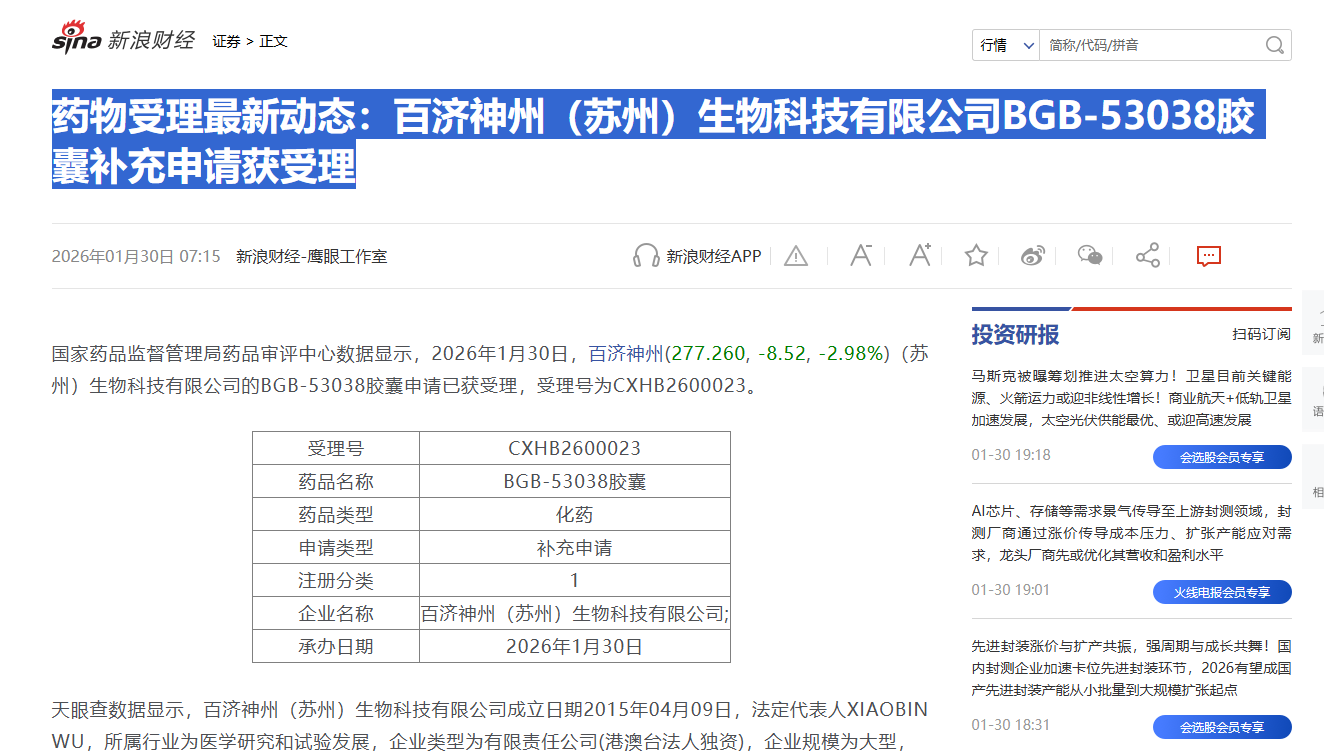The height and width of the screenshot is (752, 1324).
Task: Click 百济神州(苏州)生物科技有限公司; company cell
Action: (x=575, y=613)
